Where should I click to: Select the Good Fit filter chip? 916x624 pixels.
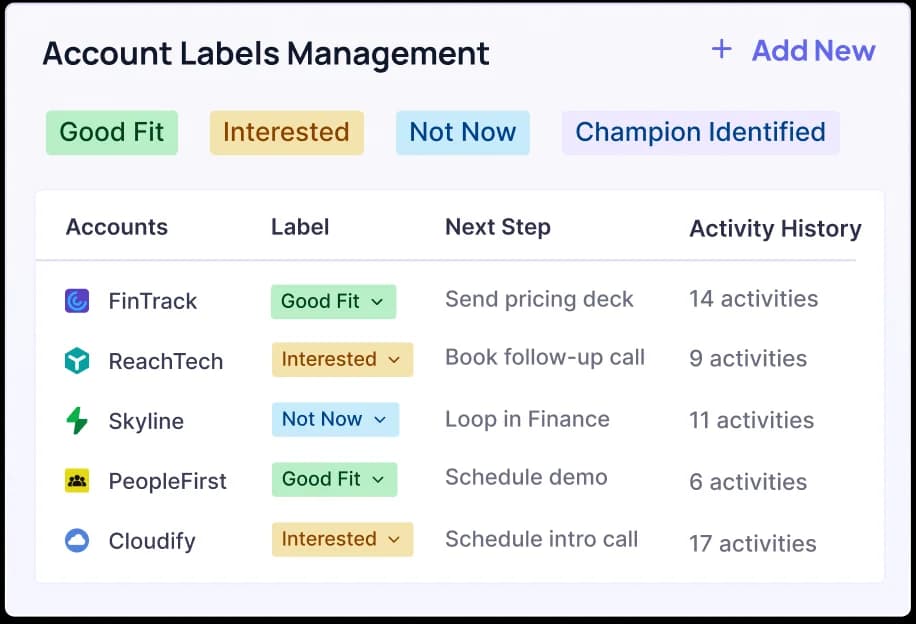click(x=111, y=131)
